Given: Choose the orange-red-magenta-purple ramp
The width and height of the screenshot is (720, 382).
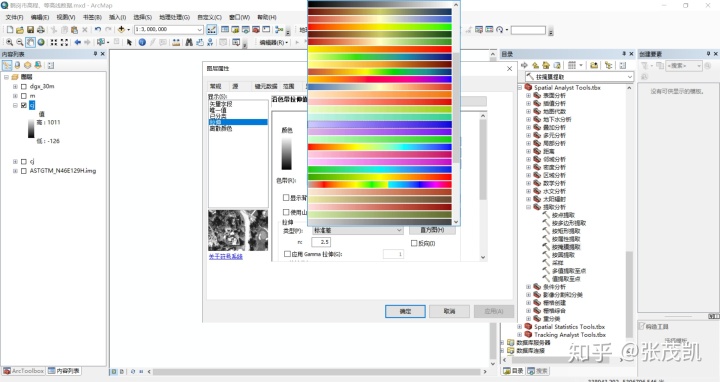Looking at the screenshot, I should (380, 79).
